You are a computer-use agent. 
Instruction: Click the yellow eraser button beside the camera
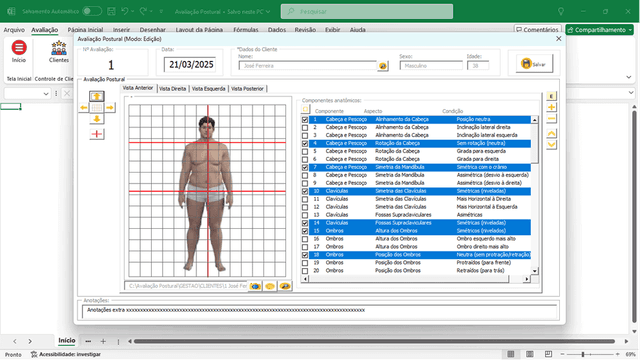coord(270,286)
